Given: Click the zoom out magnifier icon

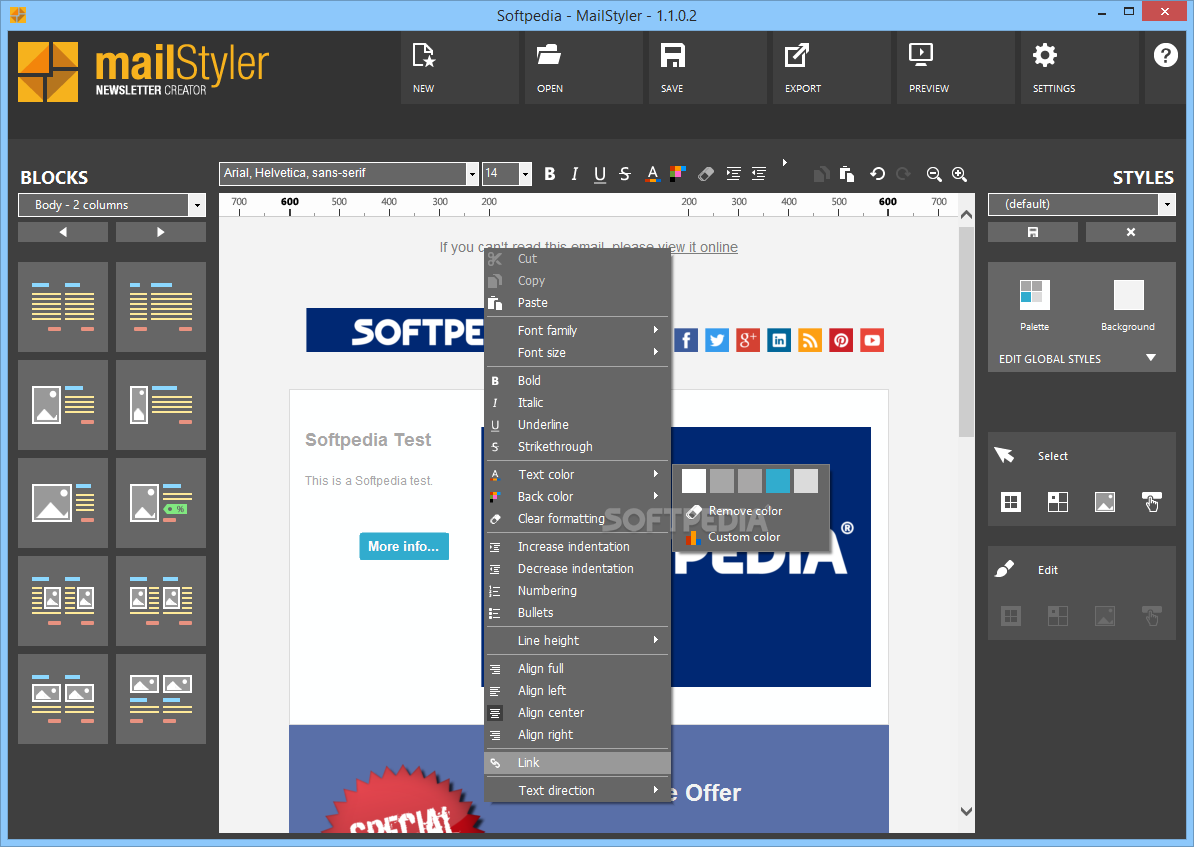Looking at the screenshot, I should point(934,174).
